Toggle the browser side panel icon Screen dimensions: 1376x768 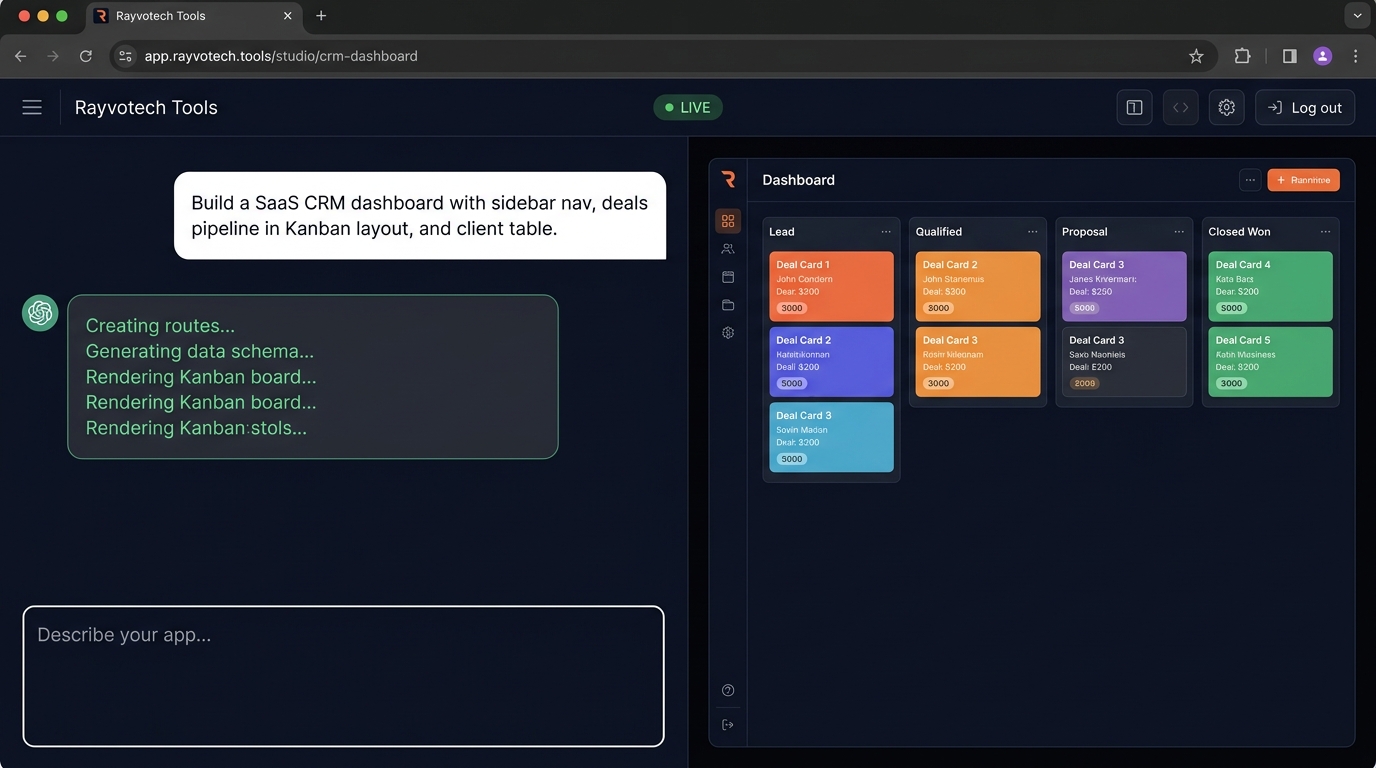[x=1289, y=56]
